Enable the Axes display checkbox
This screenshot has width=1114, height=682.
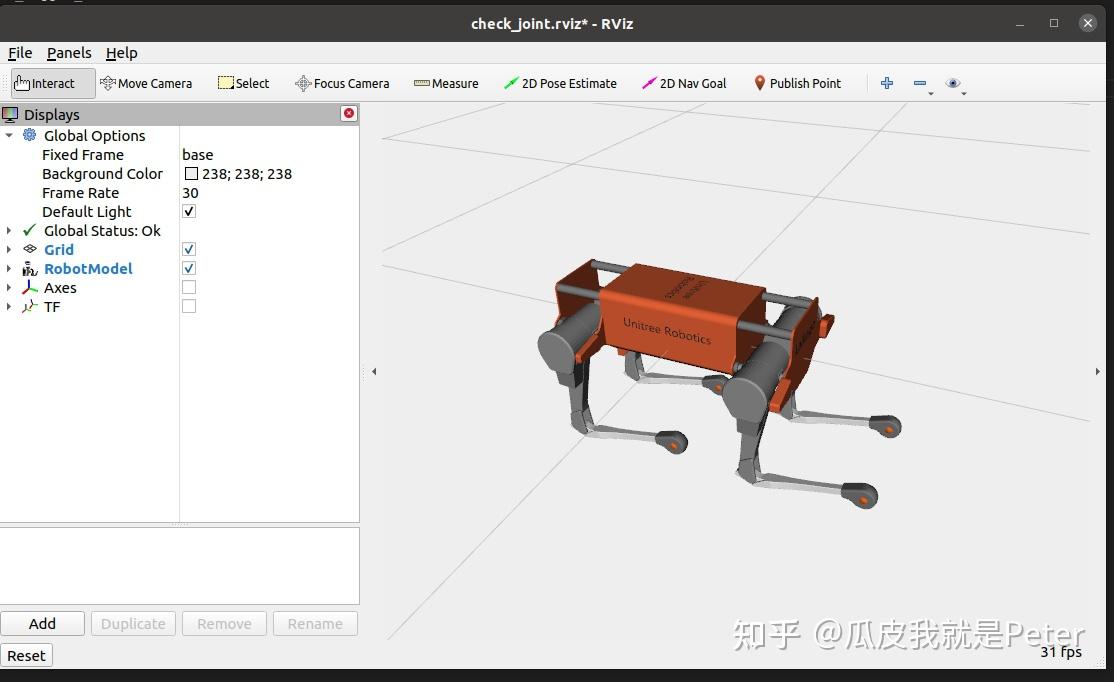189,287
